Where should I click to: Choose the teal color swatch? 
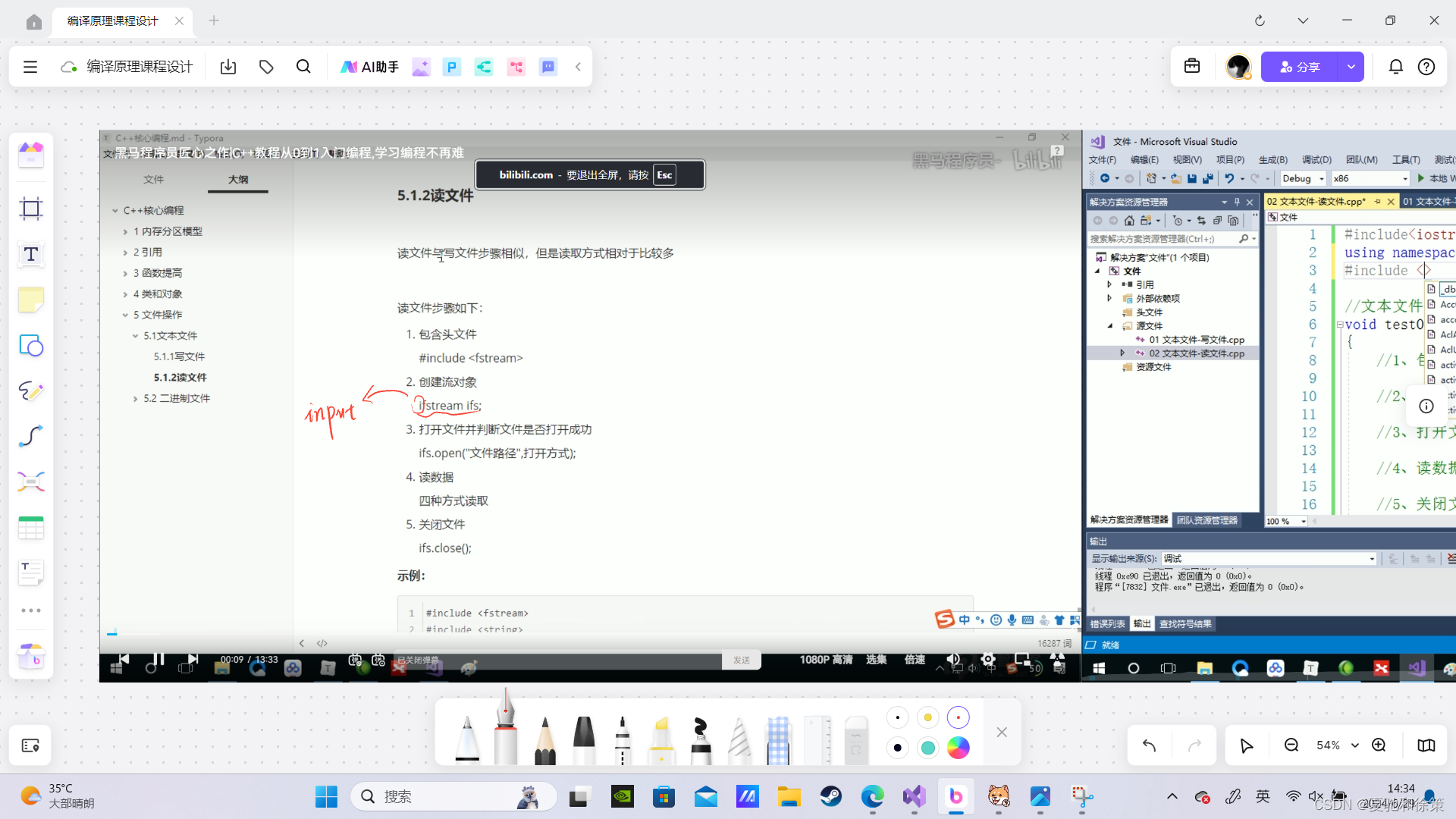927,748
